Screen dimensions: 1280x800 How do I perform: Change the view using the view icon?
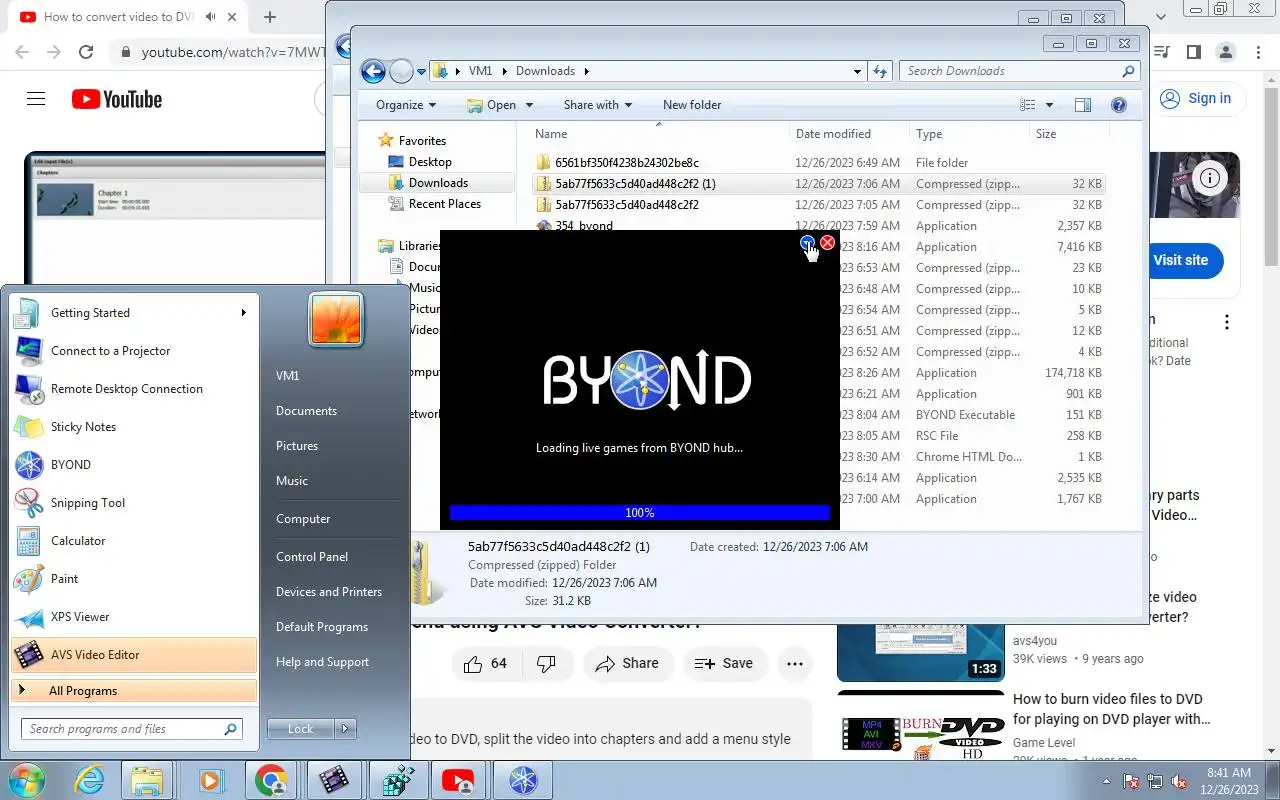[1027, 105]
